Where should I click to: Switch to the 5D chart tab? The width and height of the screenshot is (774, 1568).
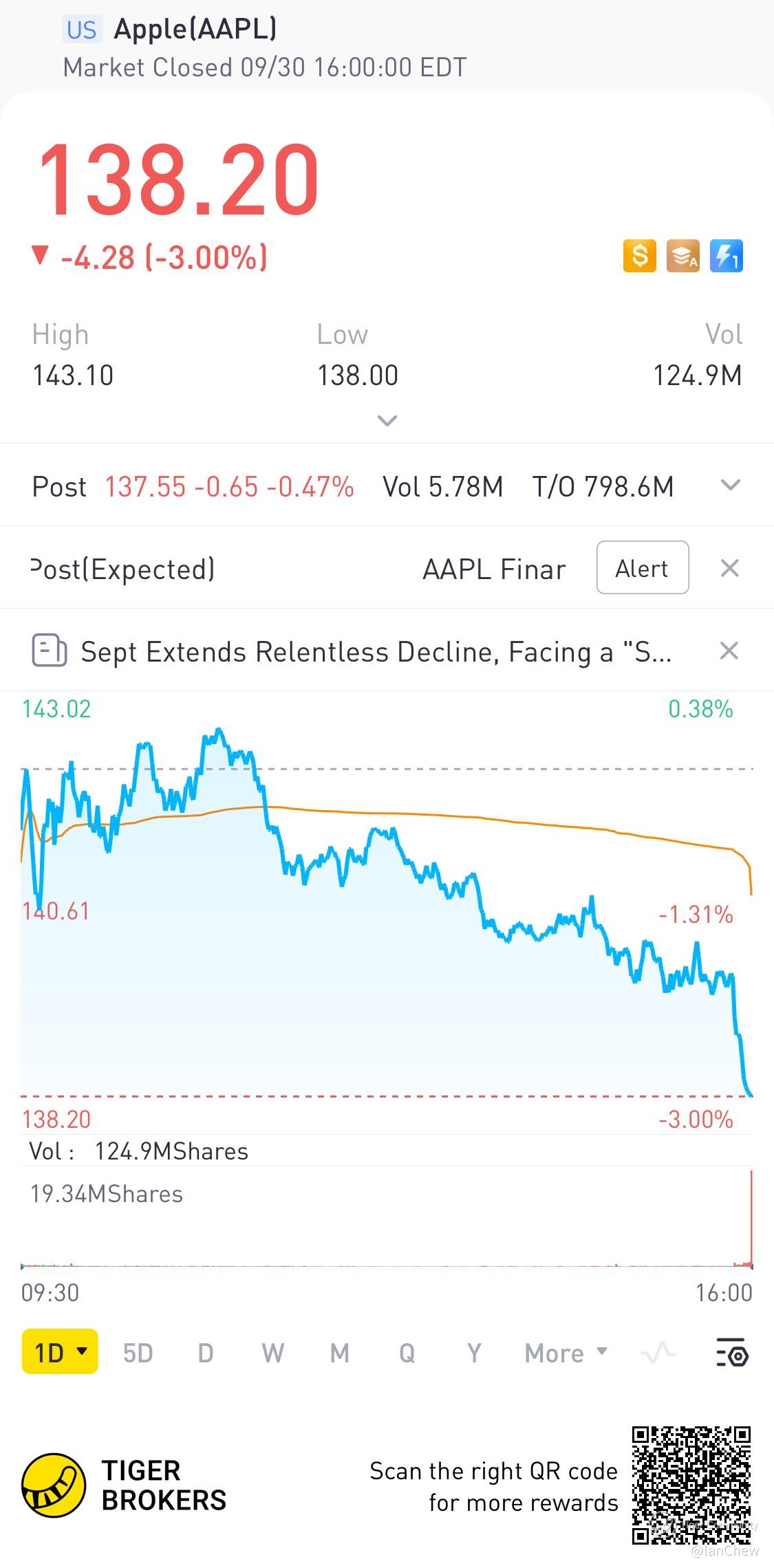point(138,1353)
